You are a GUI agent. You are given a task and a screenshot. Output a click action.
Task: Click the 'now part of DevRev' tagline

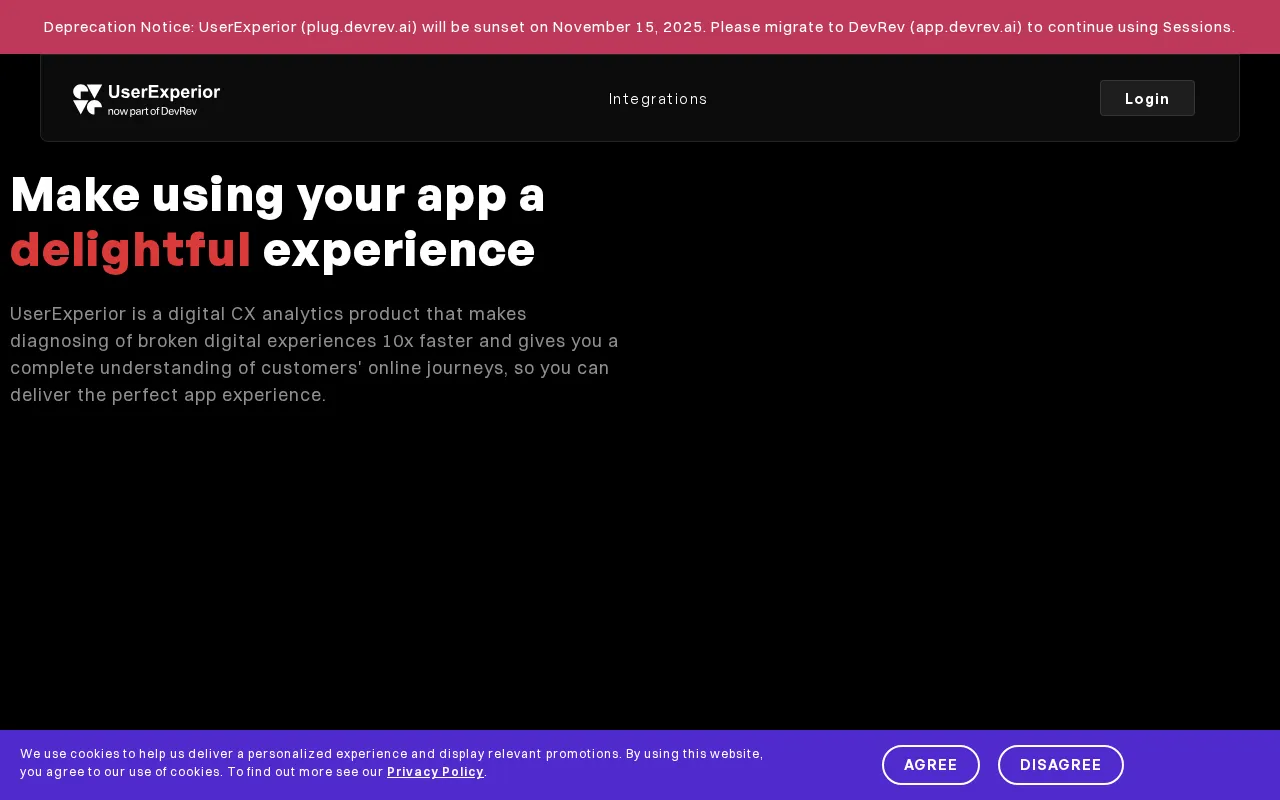pyautogui.click(x=152, y=111)
